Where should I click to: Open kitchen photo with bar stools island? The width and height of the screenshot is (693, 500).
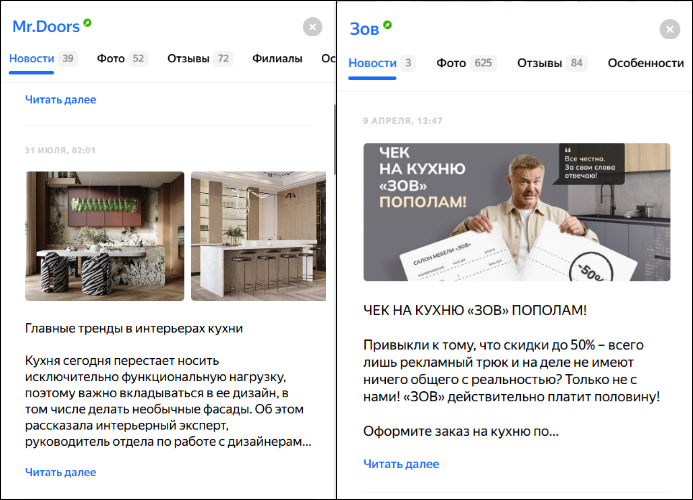pyautogui.click(x=259, y=236)
